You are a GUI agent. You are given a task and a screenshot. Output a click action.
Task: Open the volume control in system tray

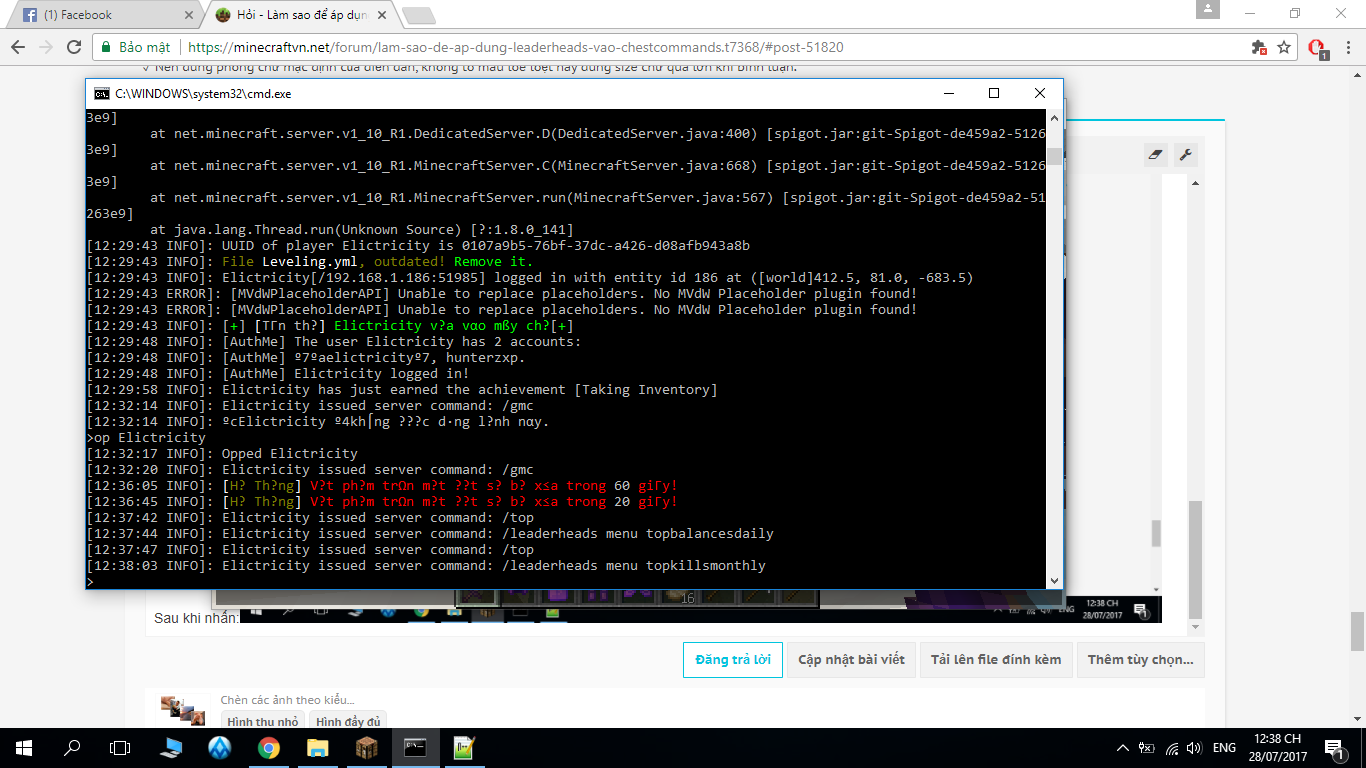point(1194,747)
